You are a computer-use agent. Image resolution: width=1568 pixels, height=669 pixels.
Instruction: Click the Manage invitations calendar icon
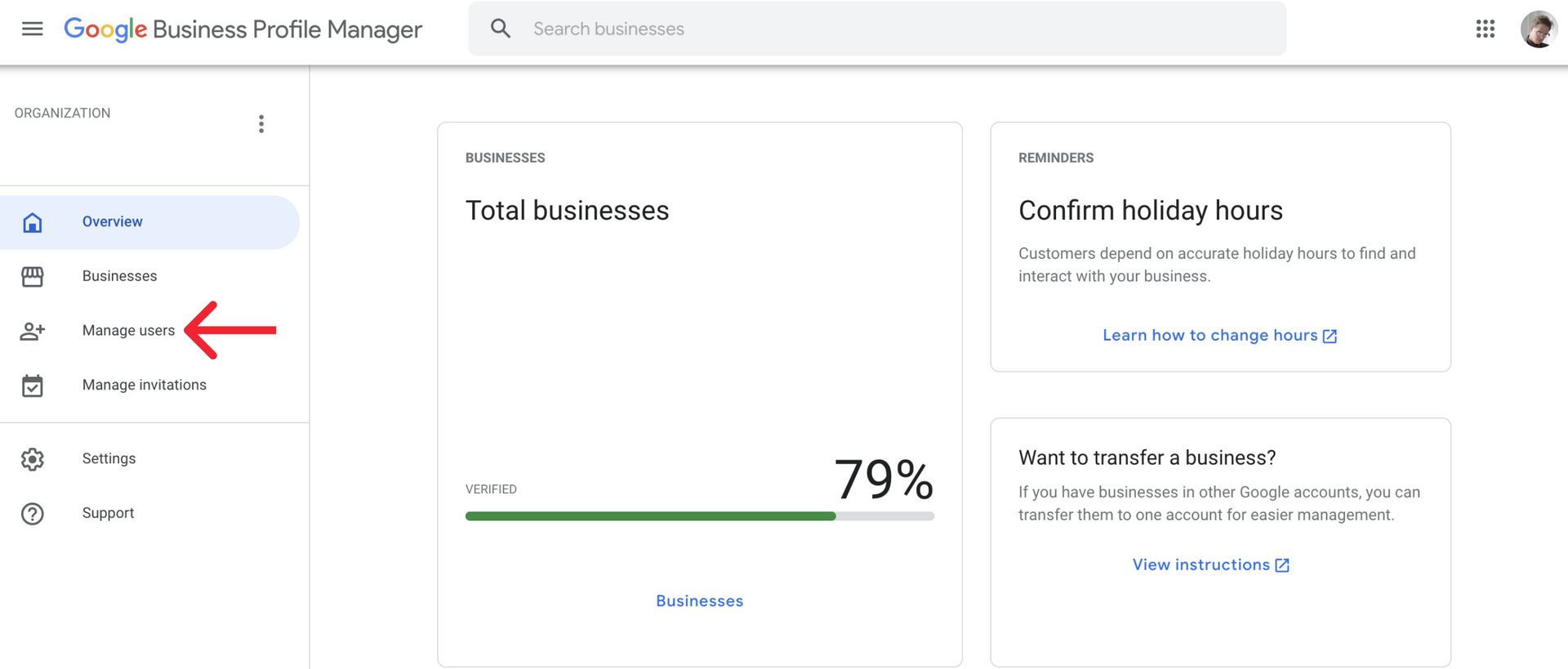(33, 386)
